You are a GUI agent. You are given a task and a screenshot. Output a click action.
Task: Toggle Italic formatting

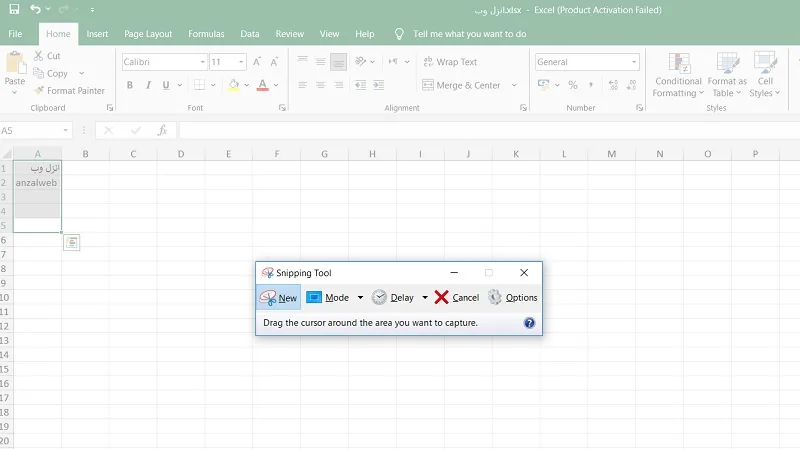click(x=148, y=85)
